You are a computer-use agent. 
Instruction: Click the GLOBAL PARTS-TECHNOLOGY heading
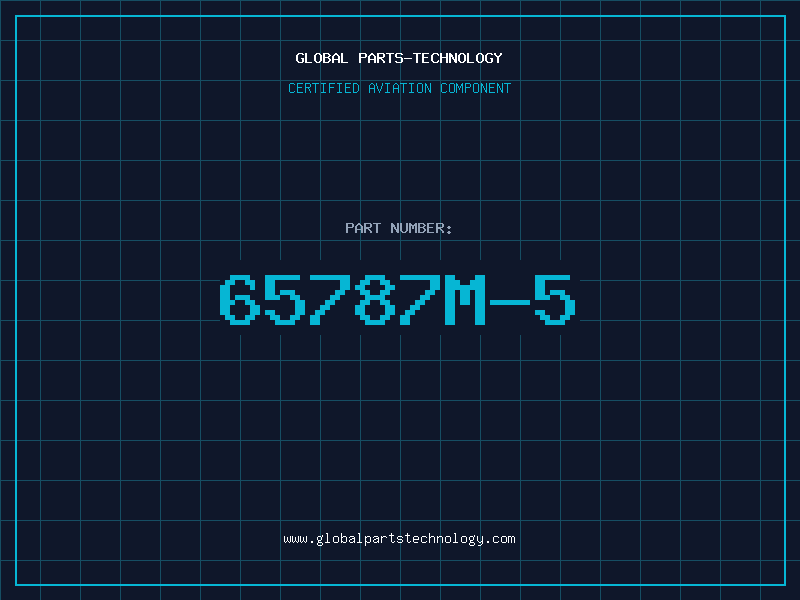[x=399, y=58]
